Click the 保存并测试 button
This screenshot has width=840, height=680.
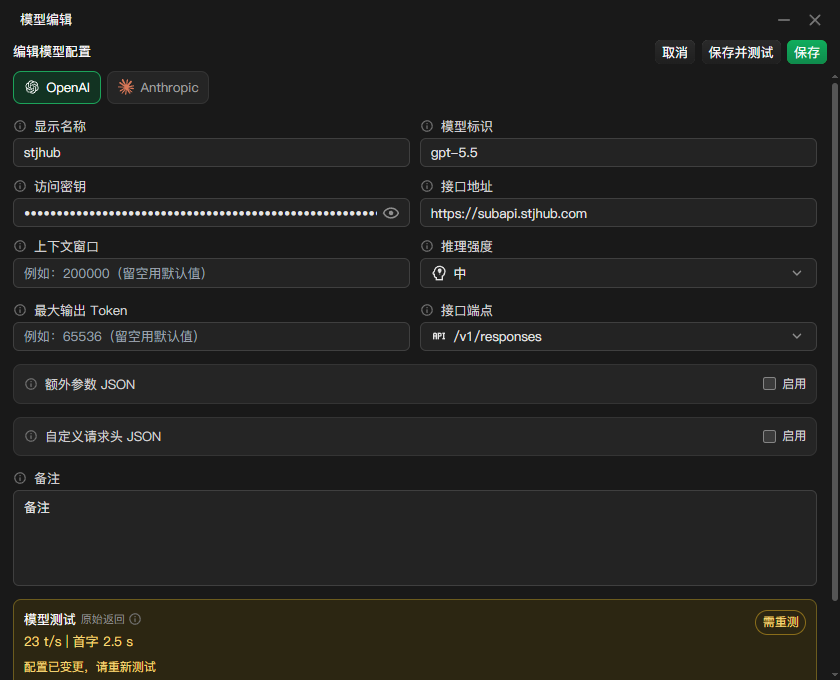(741, 53)
